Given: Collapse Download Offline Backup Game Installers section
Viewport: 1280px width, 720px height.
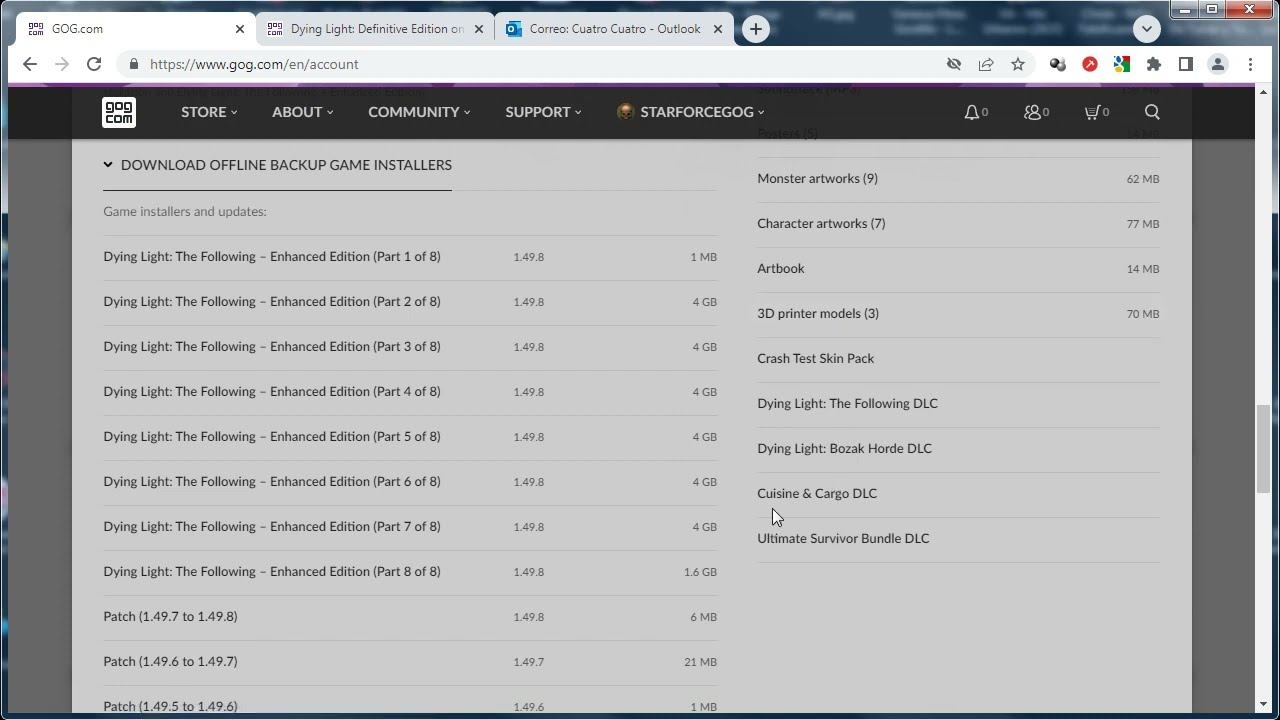Looking at the screenshot, I should (277, 165).
